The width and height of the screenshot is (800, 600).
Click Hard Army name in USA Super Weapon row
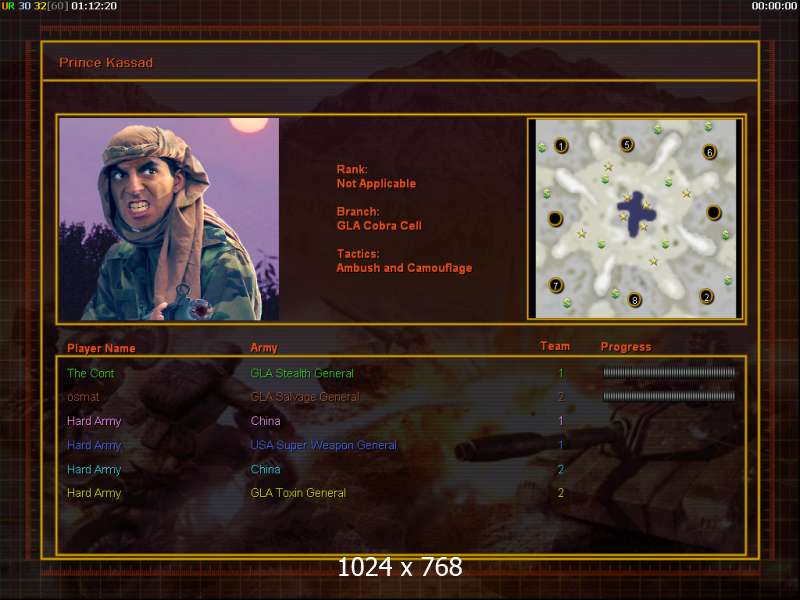(x=94, y=445)
